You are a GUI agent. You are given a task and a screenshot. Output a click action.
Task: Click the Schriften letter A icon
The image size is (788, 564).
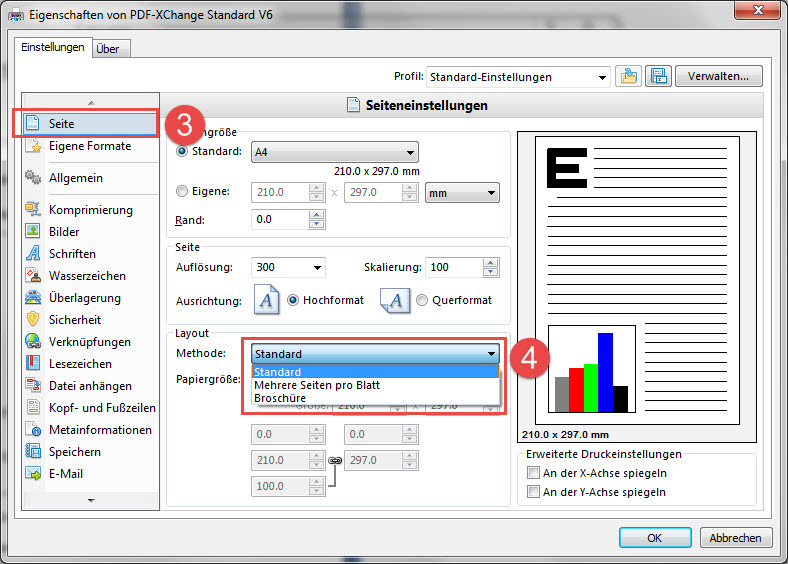coord(33,253)
